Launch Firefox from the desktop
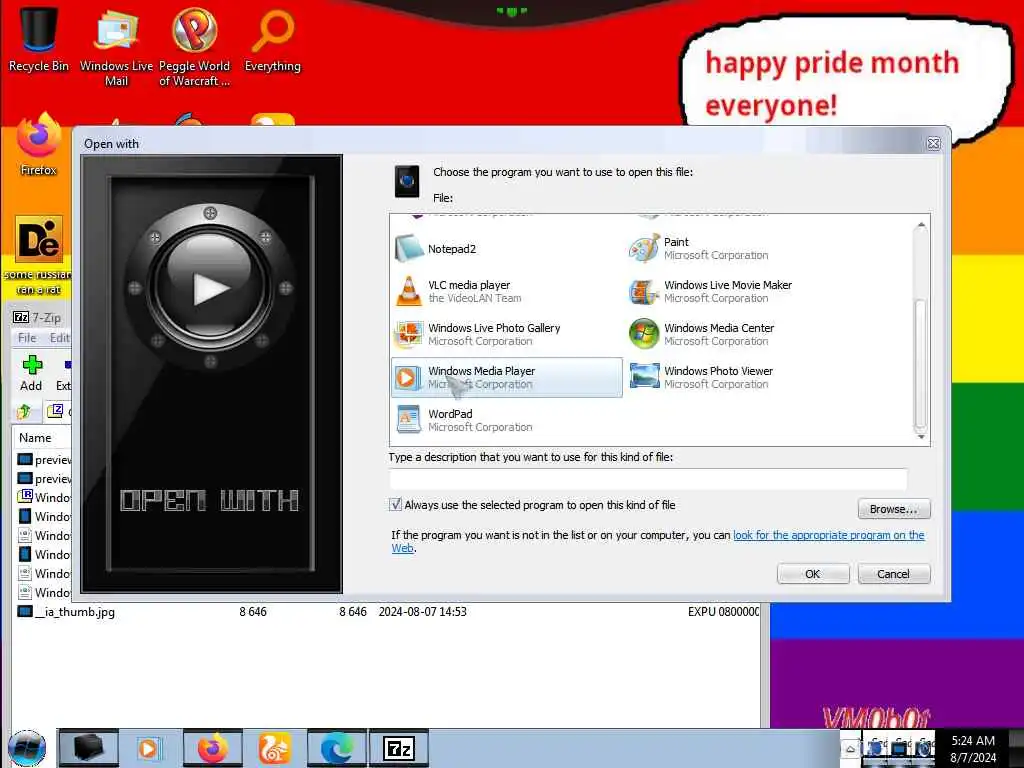This screenshot has width=1024, height=768. pyautogui.click(x=38, y=145)
